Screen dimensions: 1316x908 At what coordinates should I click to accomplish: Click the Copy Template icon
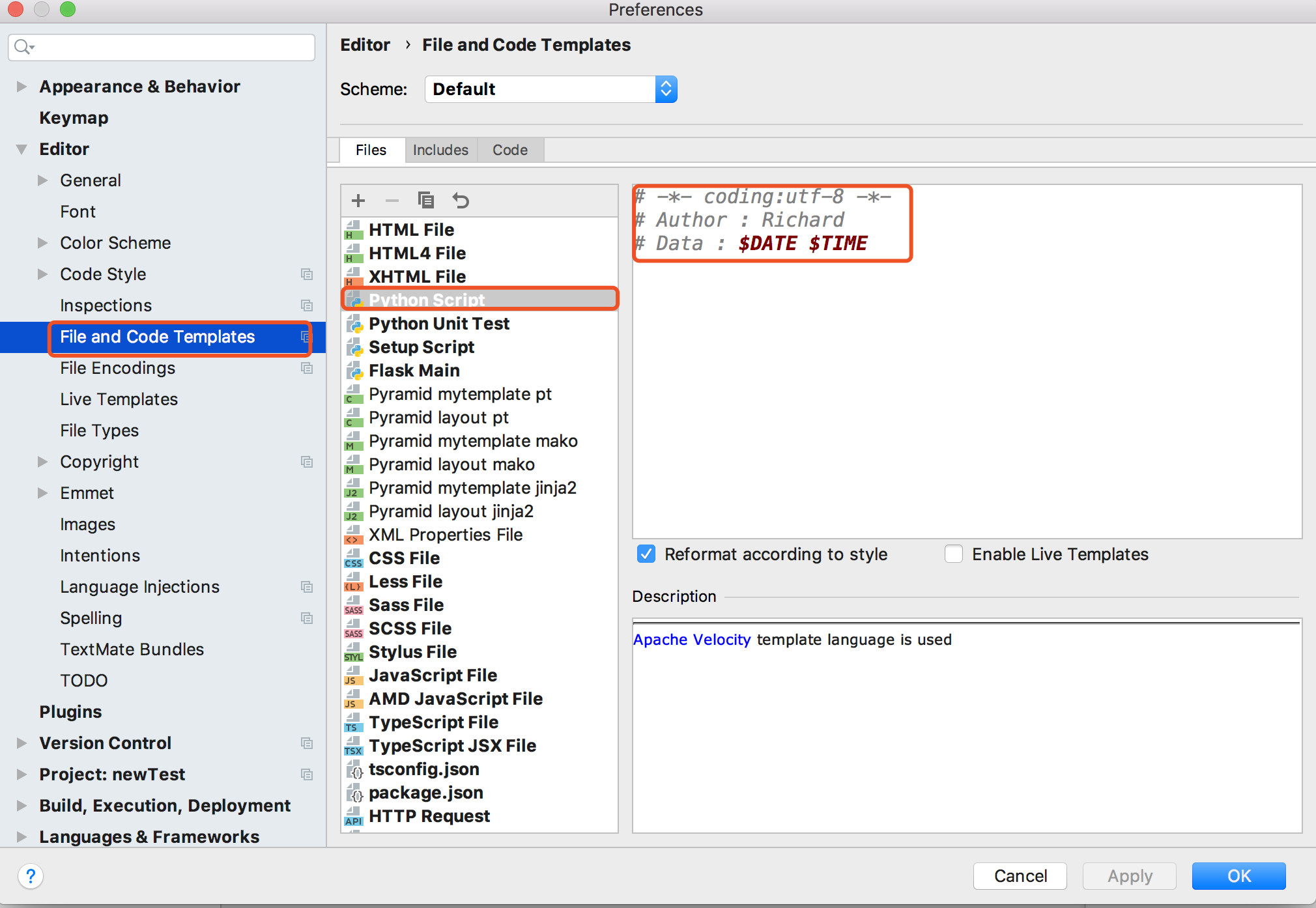[x=426, y=201]
